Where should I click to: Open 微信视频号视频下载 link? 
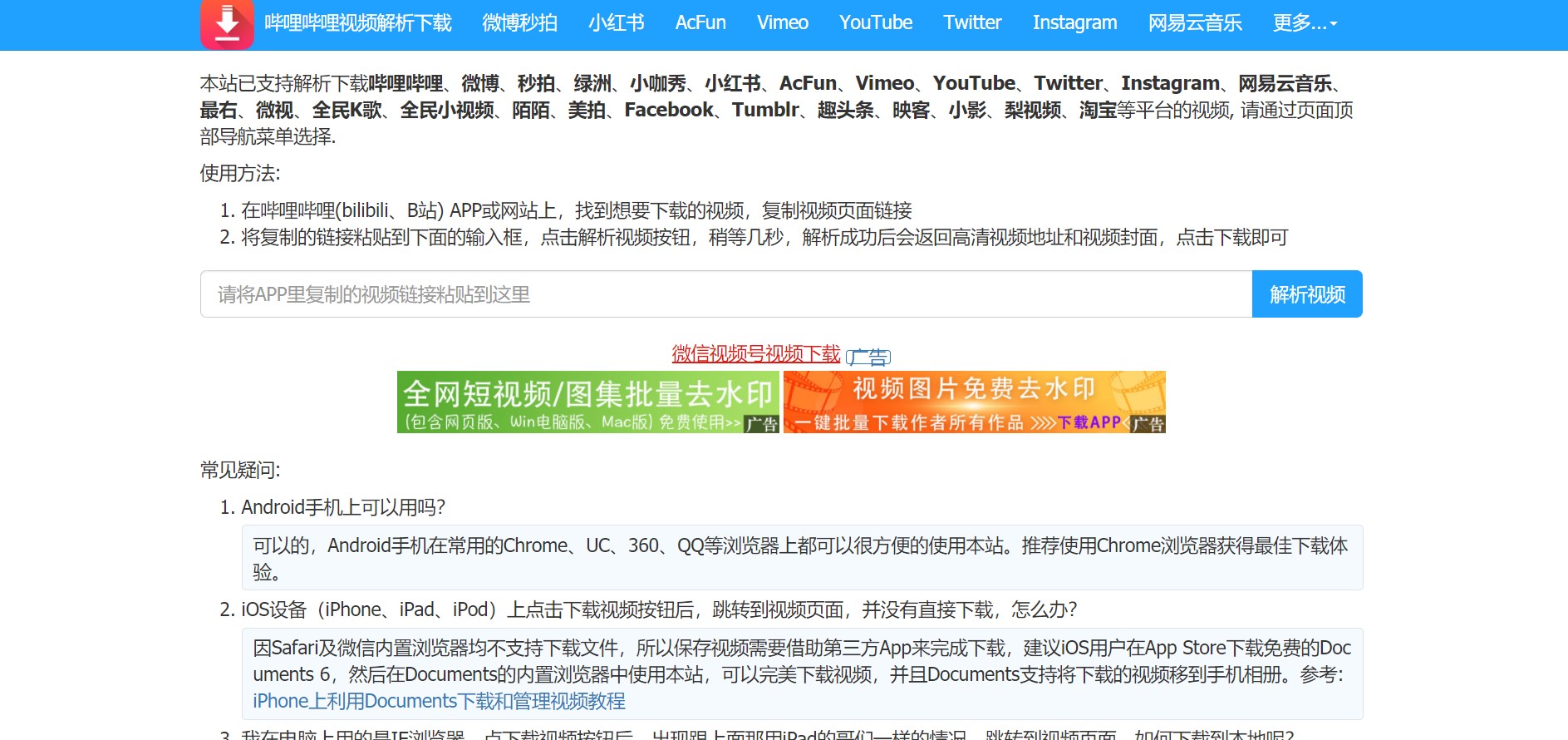pos(756,353)
